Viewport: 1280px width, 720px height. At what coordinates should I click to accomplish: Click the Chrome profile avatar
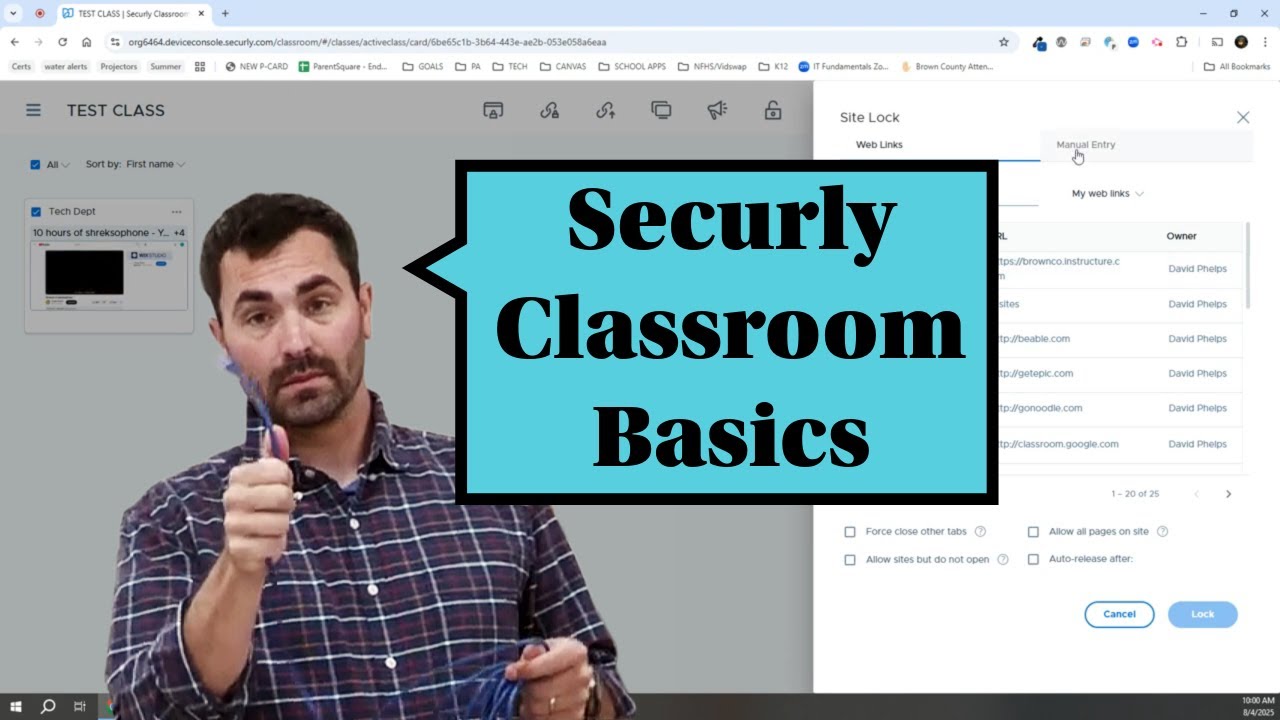click(x=1241, y=42)
